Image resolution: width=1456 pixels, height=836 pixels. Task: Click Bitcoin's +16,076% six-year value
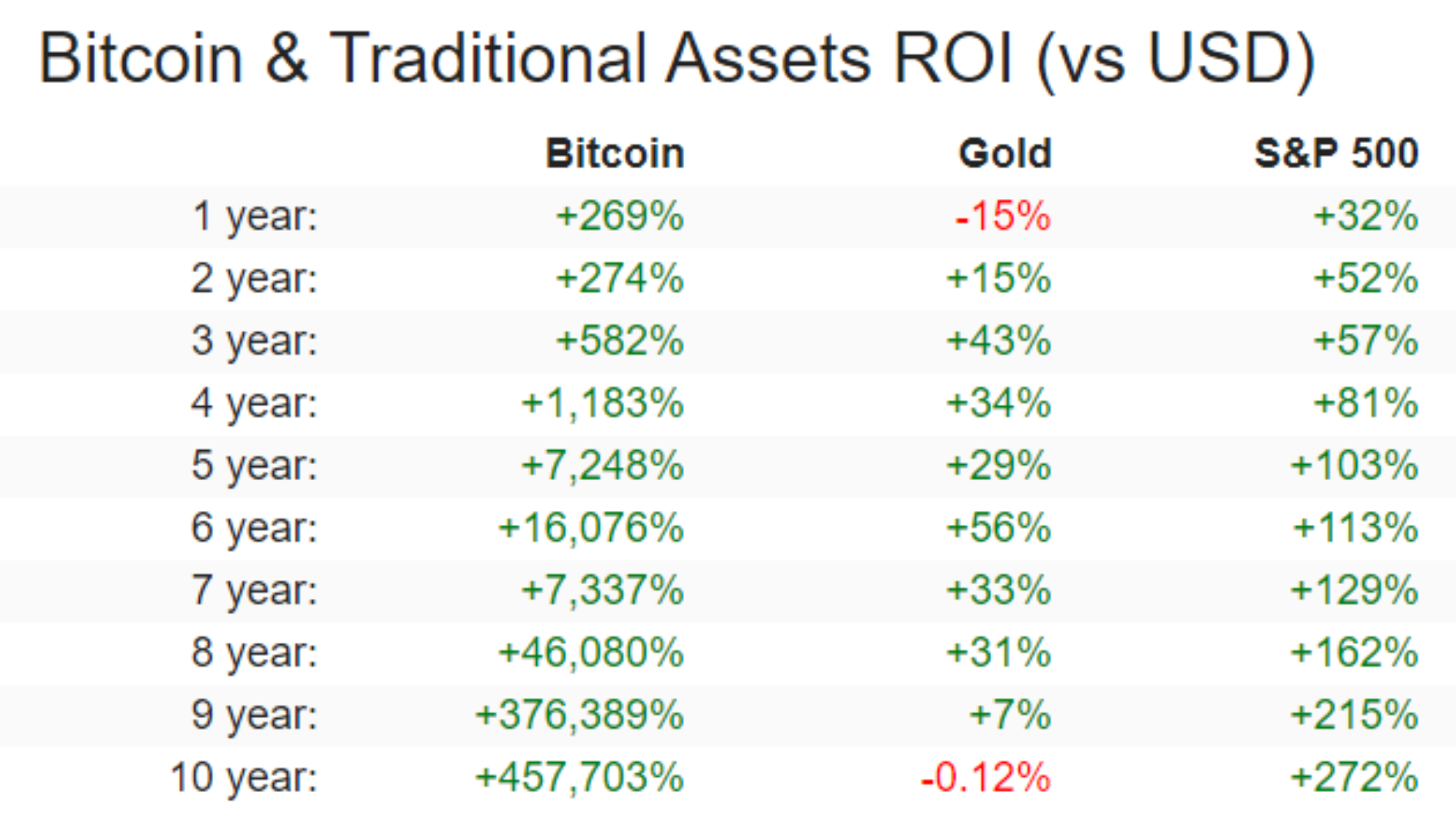[x=591, y=528]
